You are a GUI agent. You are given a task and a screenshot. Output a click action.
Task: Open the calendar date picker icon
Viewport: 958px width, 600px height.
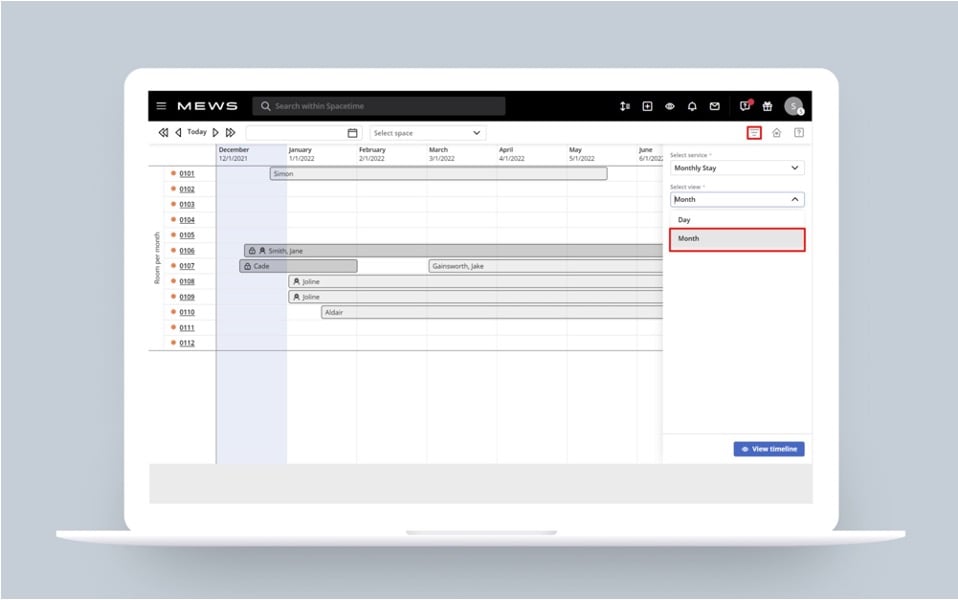352,133
